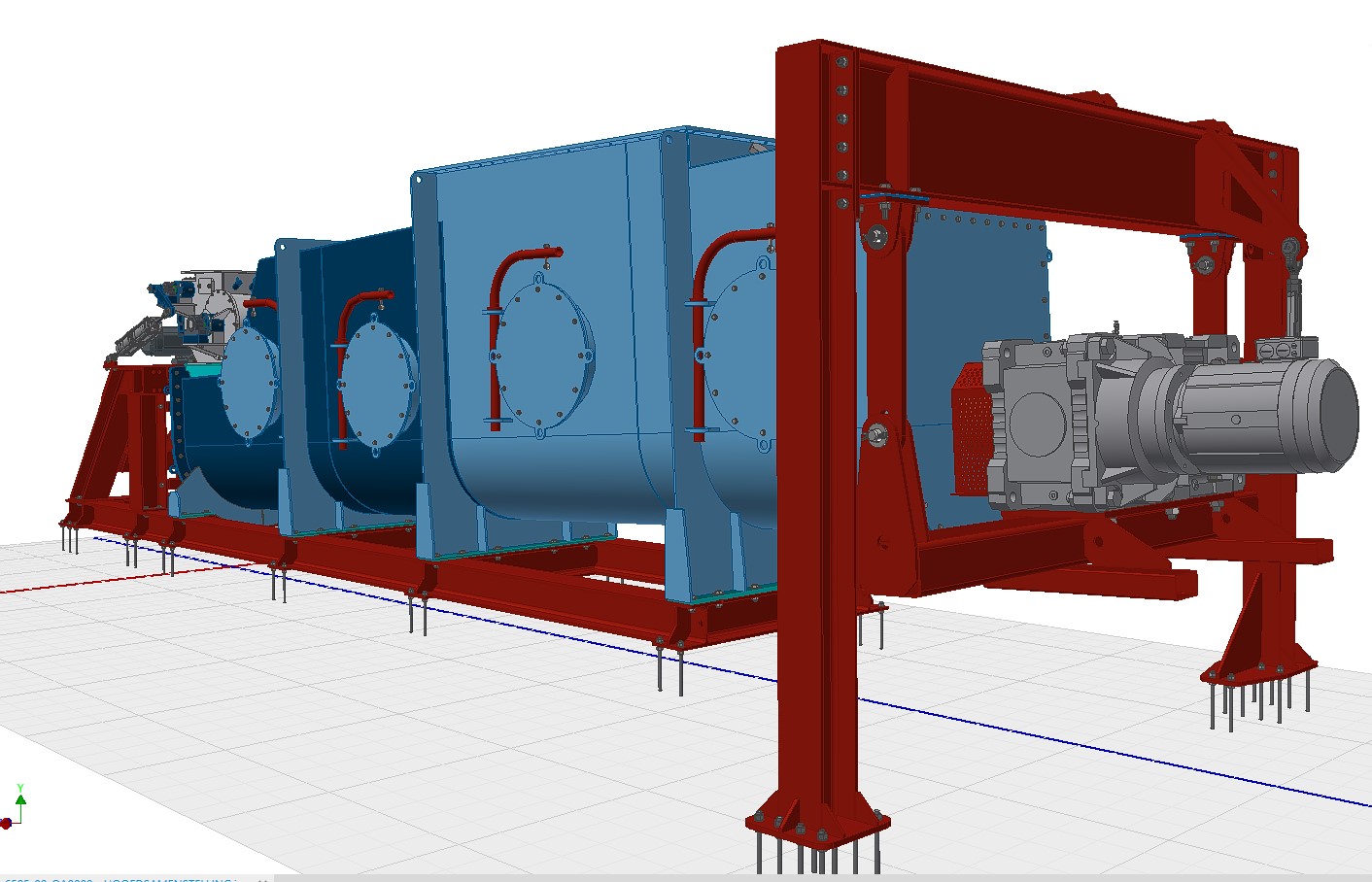The height and width of the screenshot is (882, 1372).
Task: Select the foreground red vertical column
Action: tap(816, 486)
